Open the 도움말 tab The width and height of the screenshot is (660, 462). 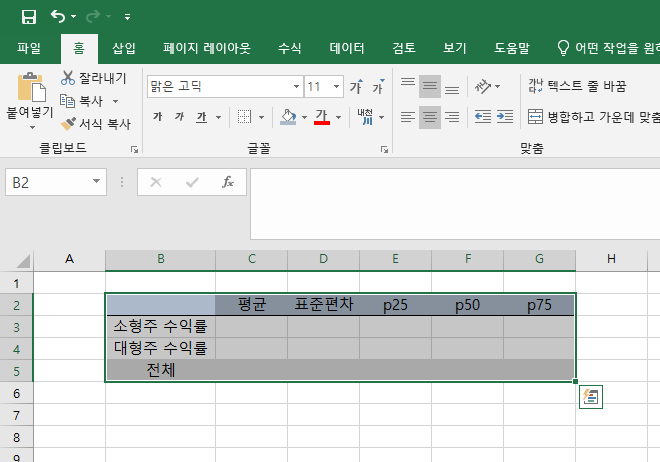click(x=512, y=48)
